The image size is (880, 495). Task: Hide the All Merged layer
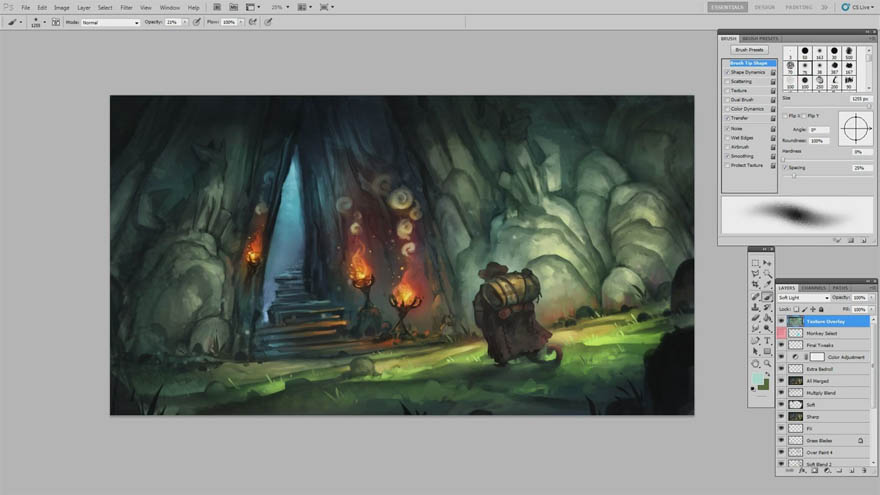781,381
